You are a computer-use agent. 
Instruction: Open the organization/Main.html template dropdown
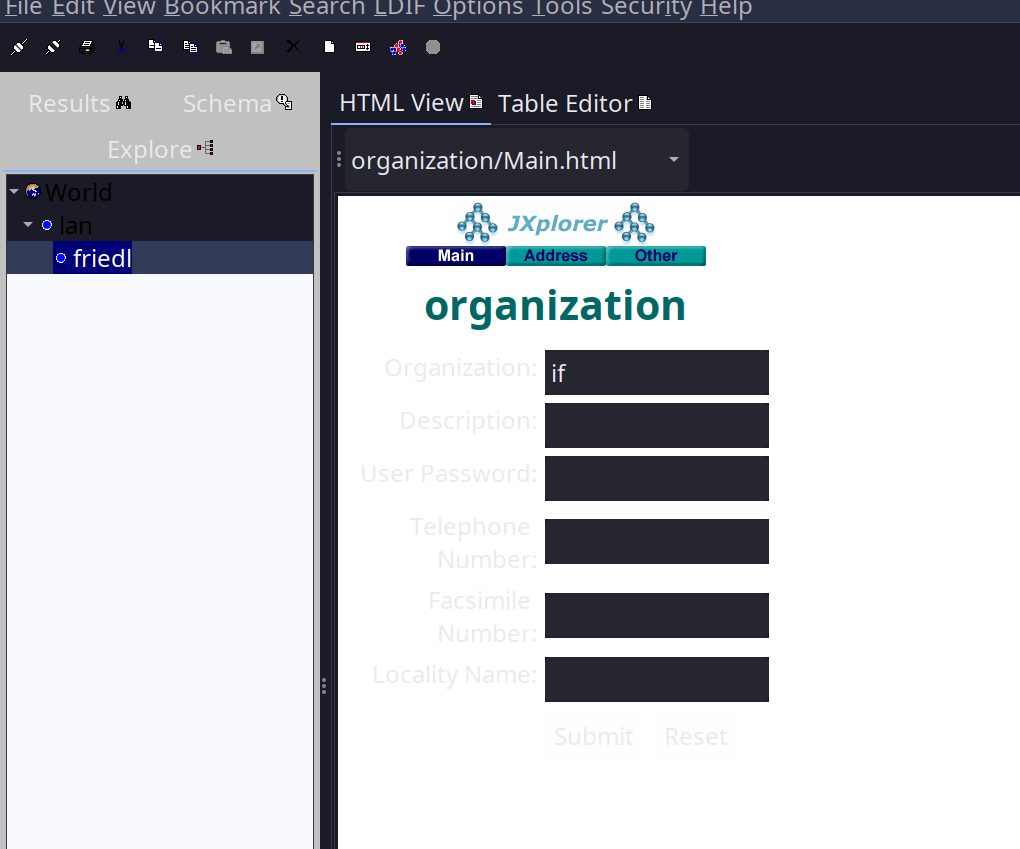point(673,160)
